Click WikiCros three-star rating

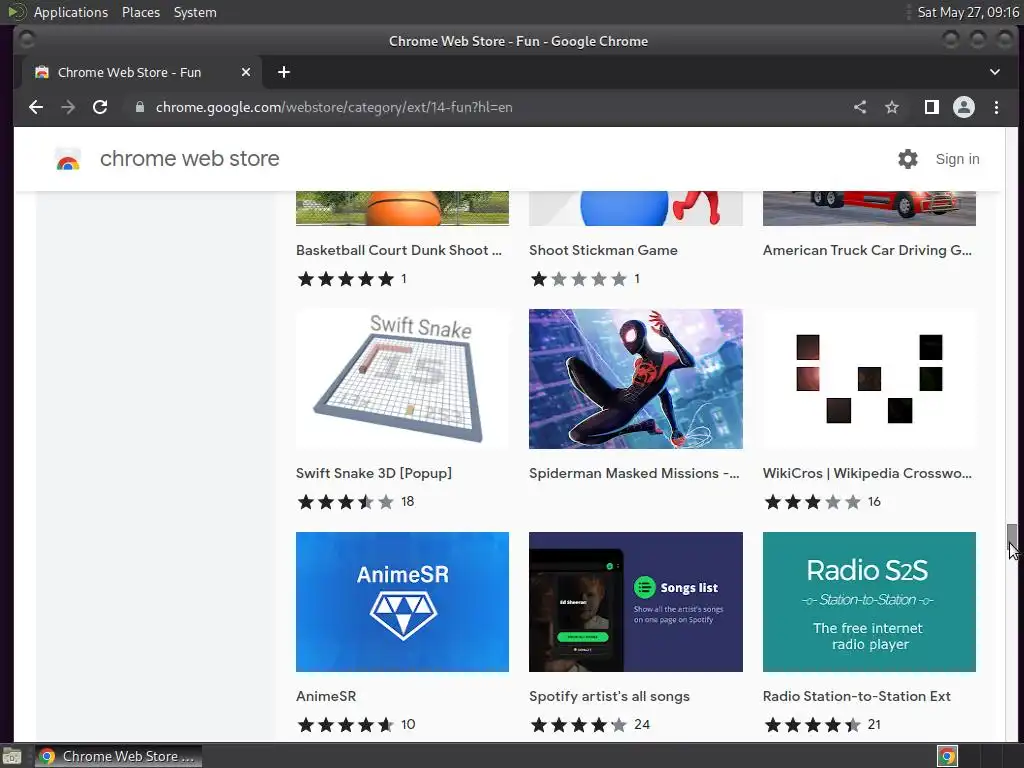pos(812,502)
